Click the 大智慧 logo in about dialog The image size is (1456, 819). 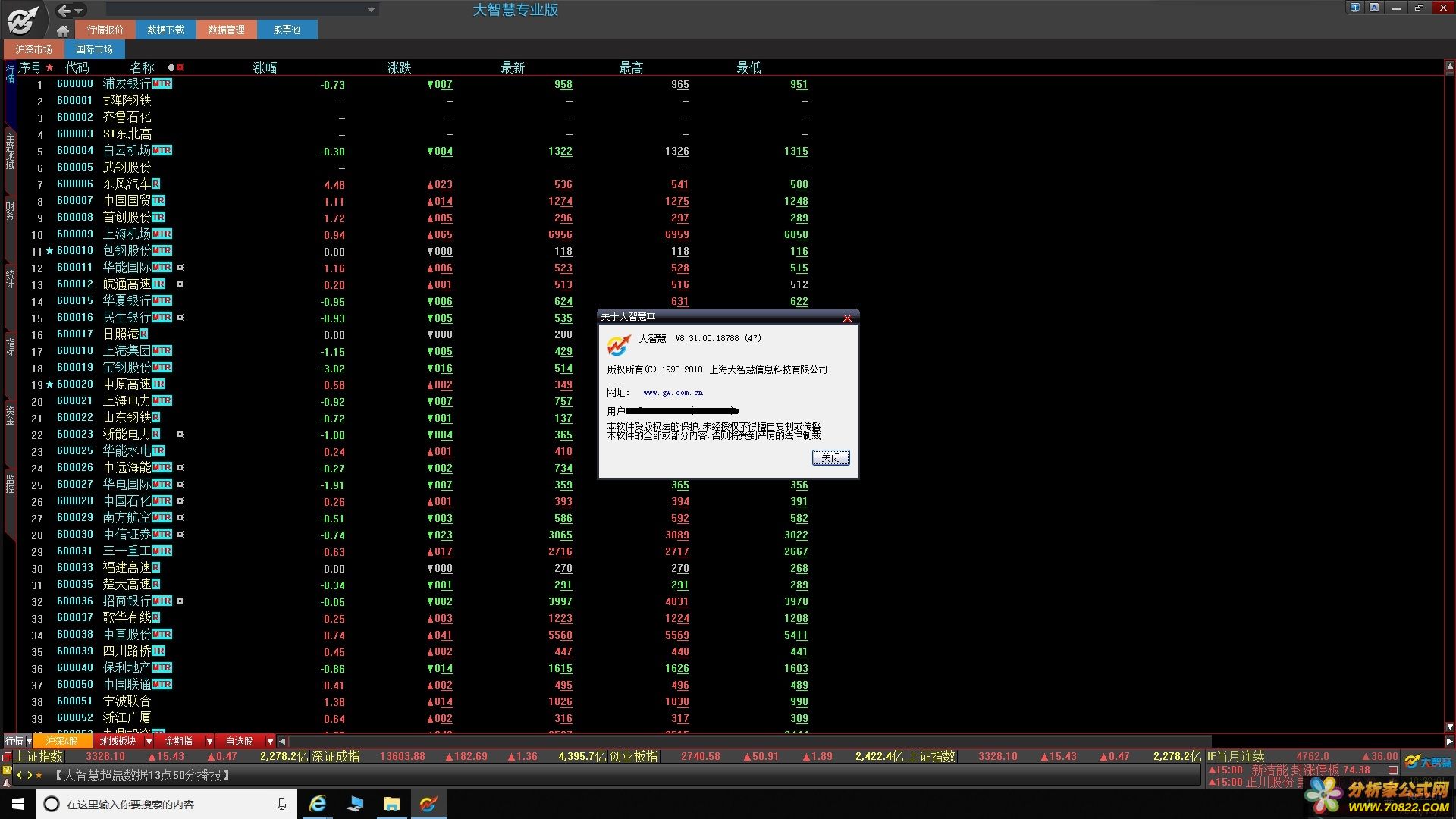coord(618,346)
